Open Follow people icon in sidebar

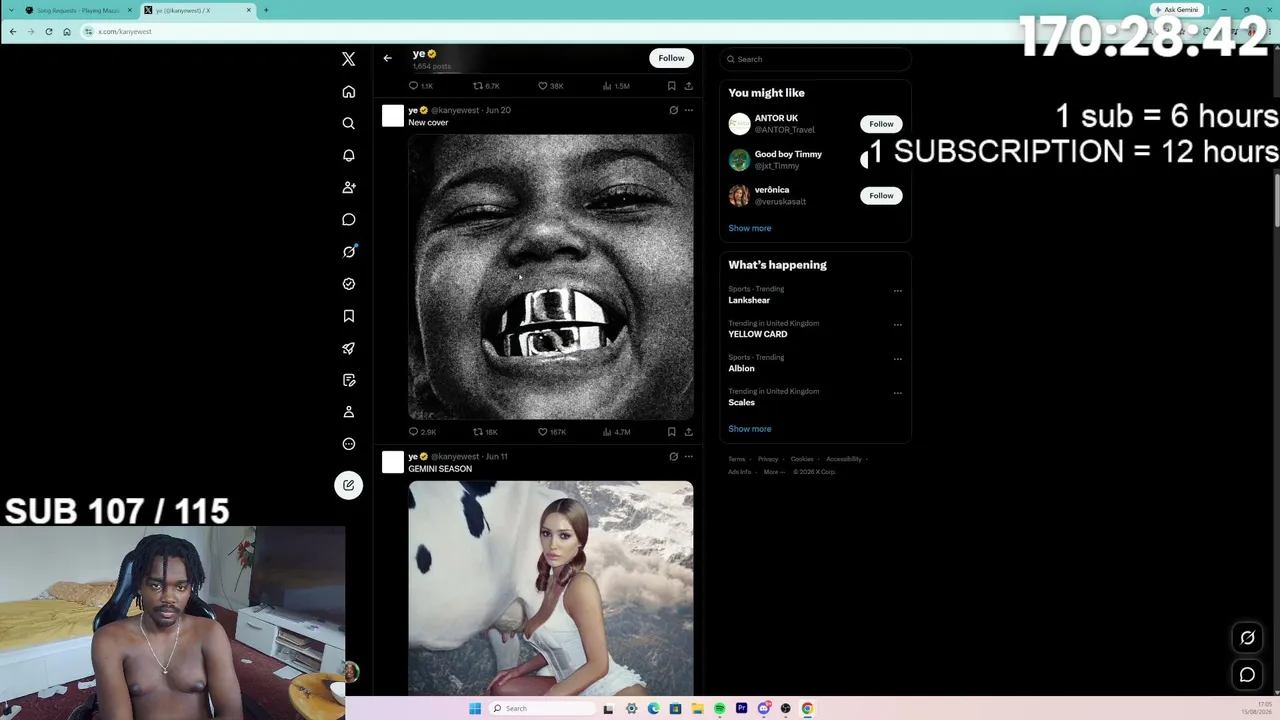(x=348, y=188)
